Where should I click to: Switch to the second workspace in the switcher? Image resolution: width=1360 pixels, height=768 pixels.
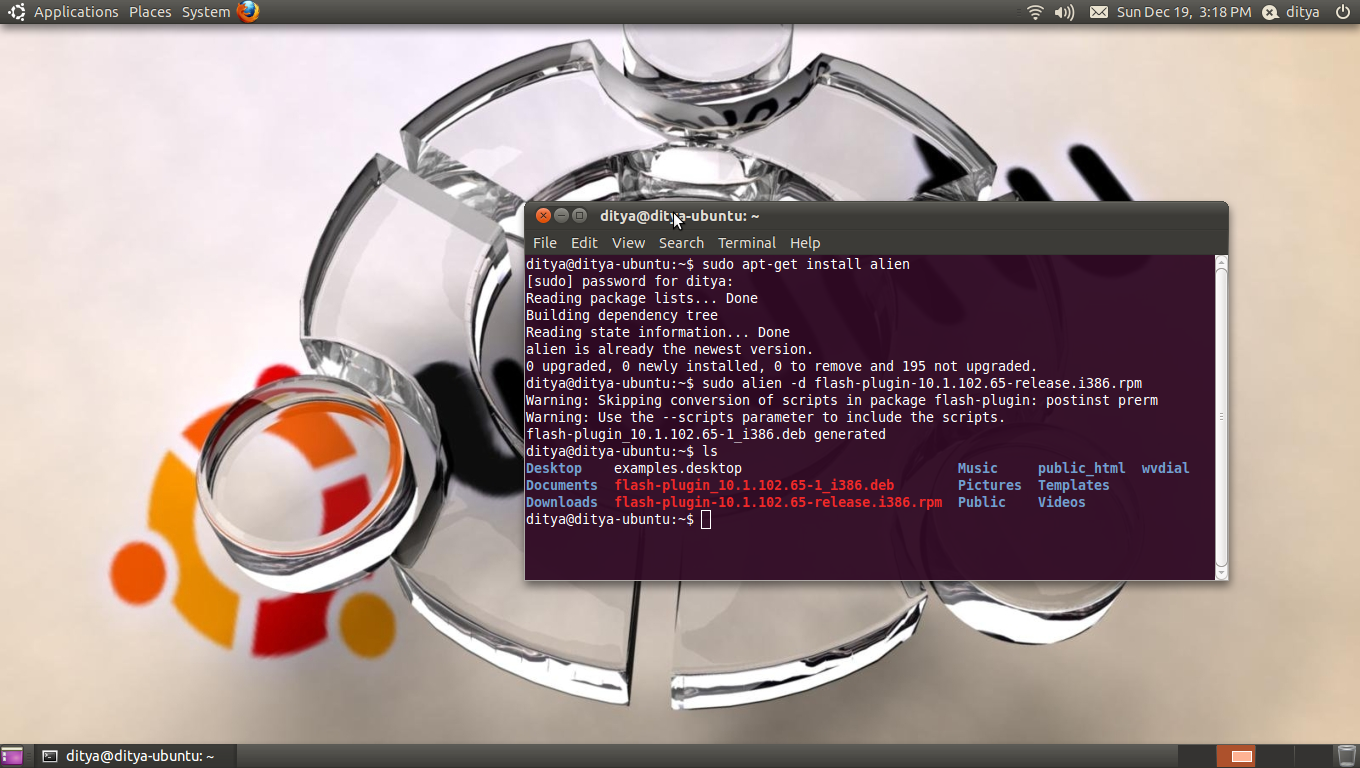click(x=1235, y=756)
